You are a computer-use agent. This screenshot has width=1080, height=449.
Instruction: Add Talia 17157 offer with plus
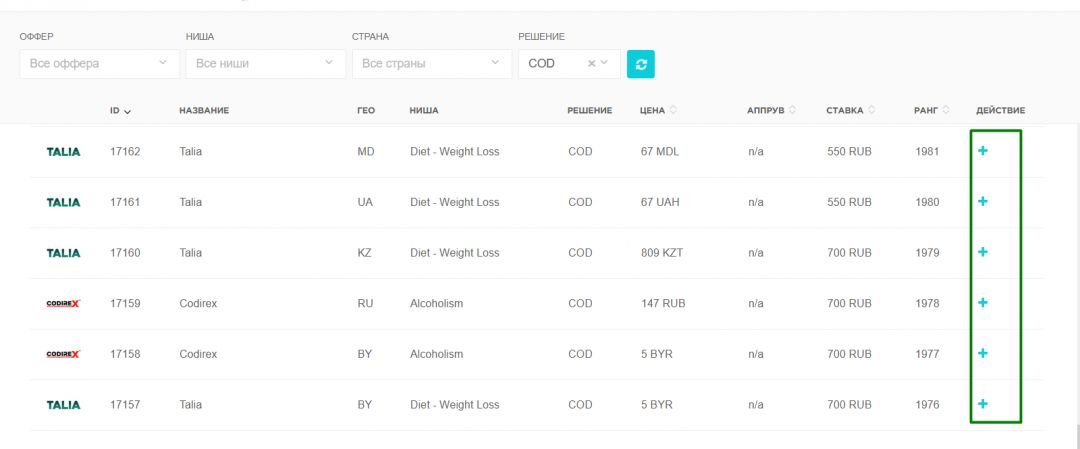[983, 404]
